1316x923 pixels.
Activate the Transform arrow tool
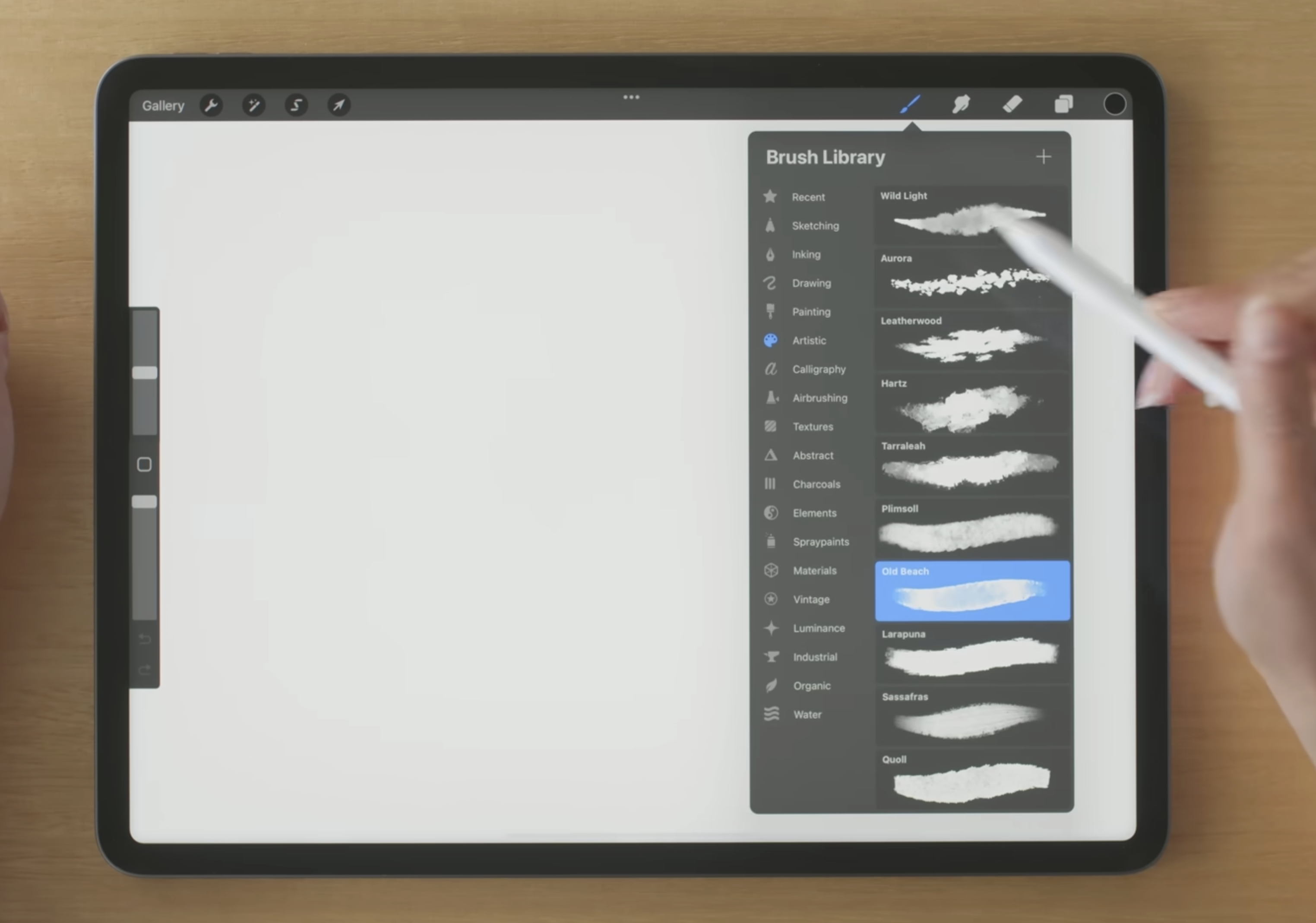[x=338, y=105]
